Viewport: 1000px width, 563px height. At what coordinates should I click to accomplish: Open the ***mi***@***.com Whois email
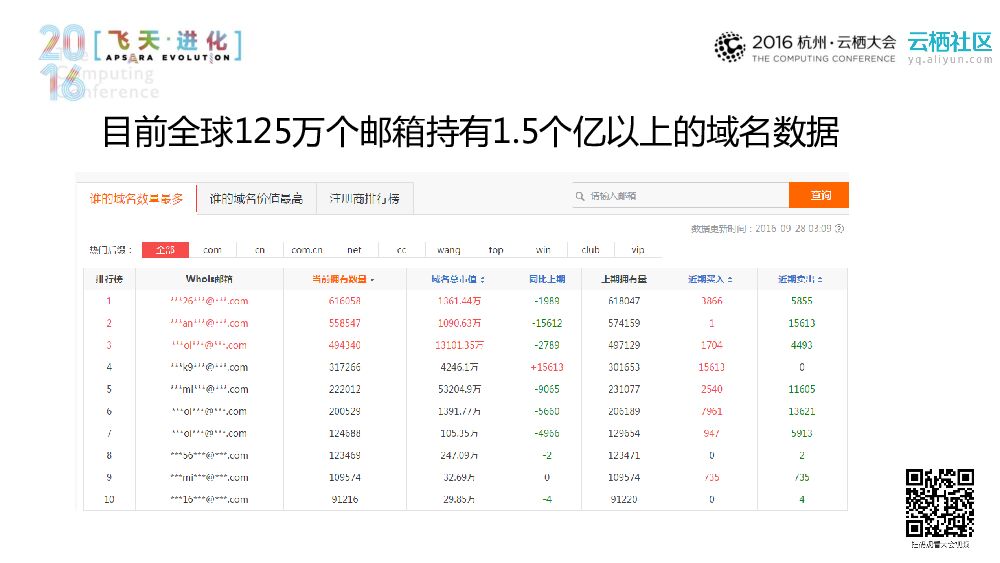click(209, 478)
